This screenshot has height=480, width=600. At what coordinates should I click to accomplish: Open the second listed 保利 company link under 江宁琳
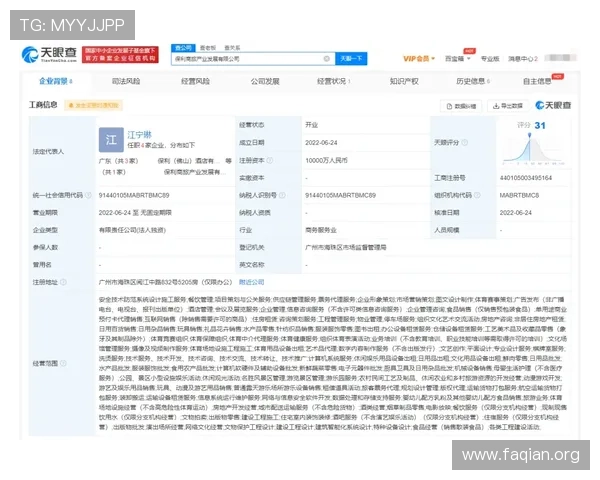coord(194,172)
